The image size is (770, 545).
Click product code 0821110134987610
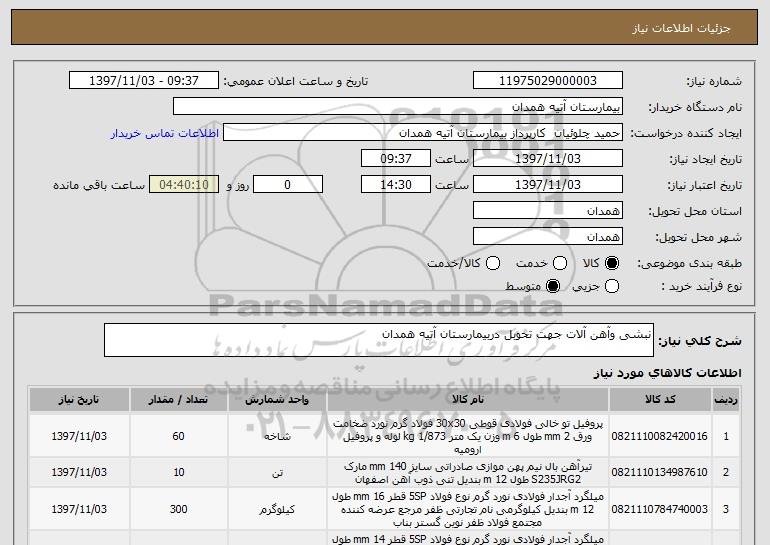coord(660,472)
